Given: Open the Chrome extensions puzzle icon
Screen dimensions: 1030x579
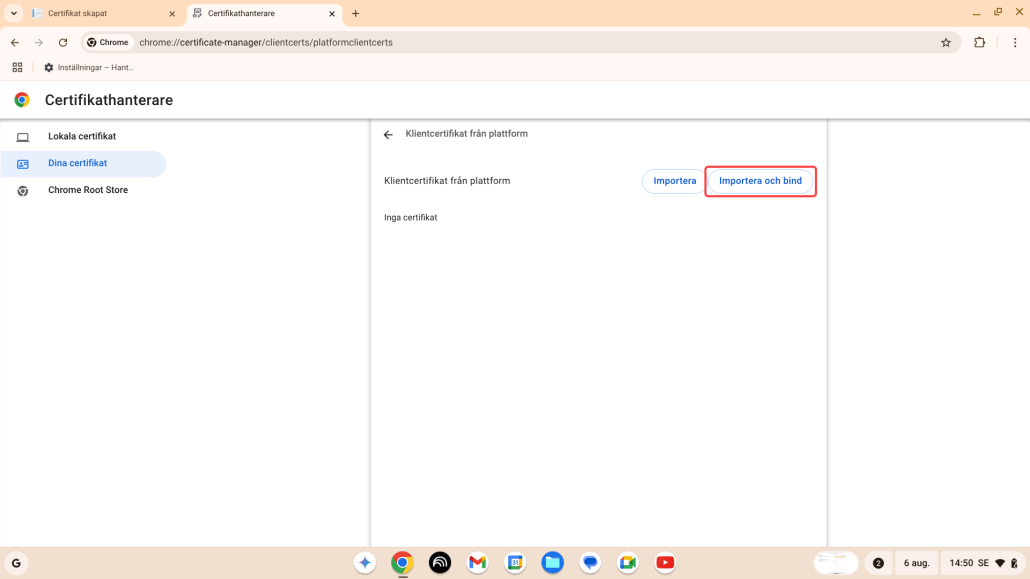Looking at the screenshot, I should click(979, 43).
